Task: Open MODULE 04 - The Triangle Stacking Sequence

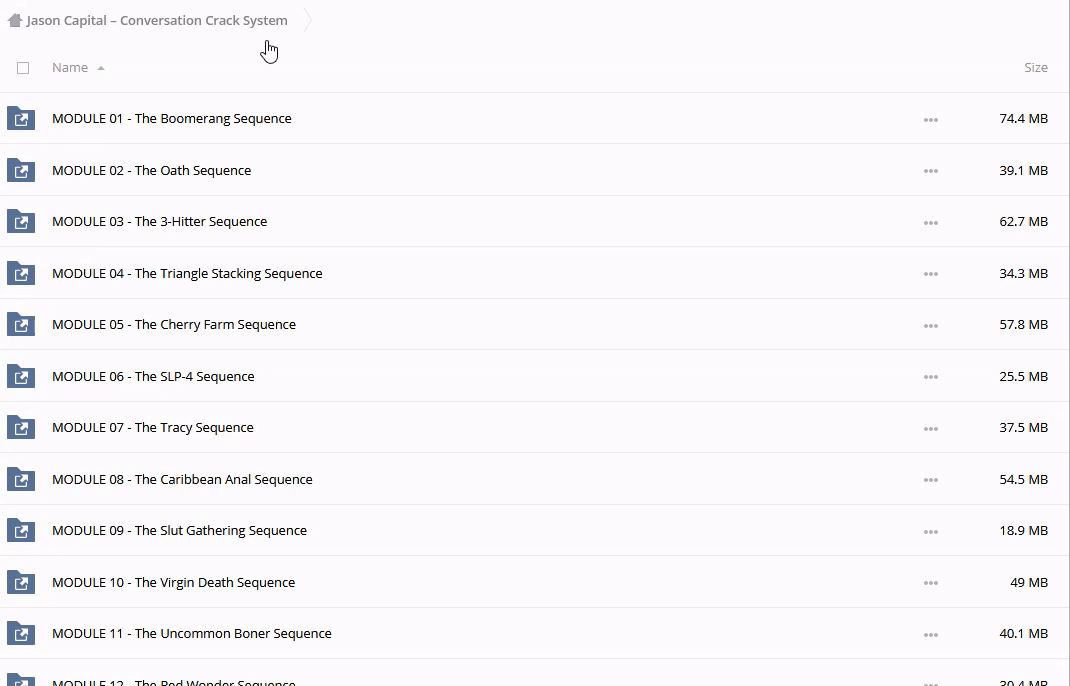Action: (x=187, y=273)
